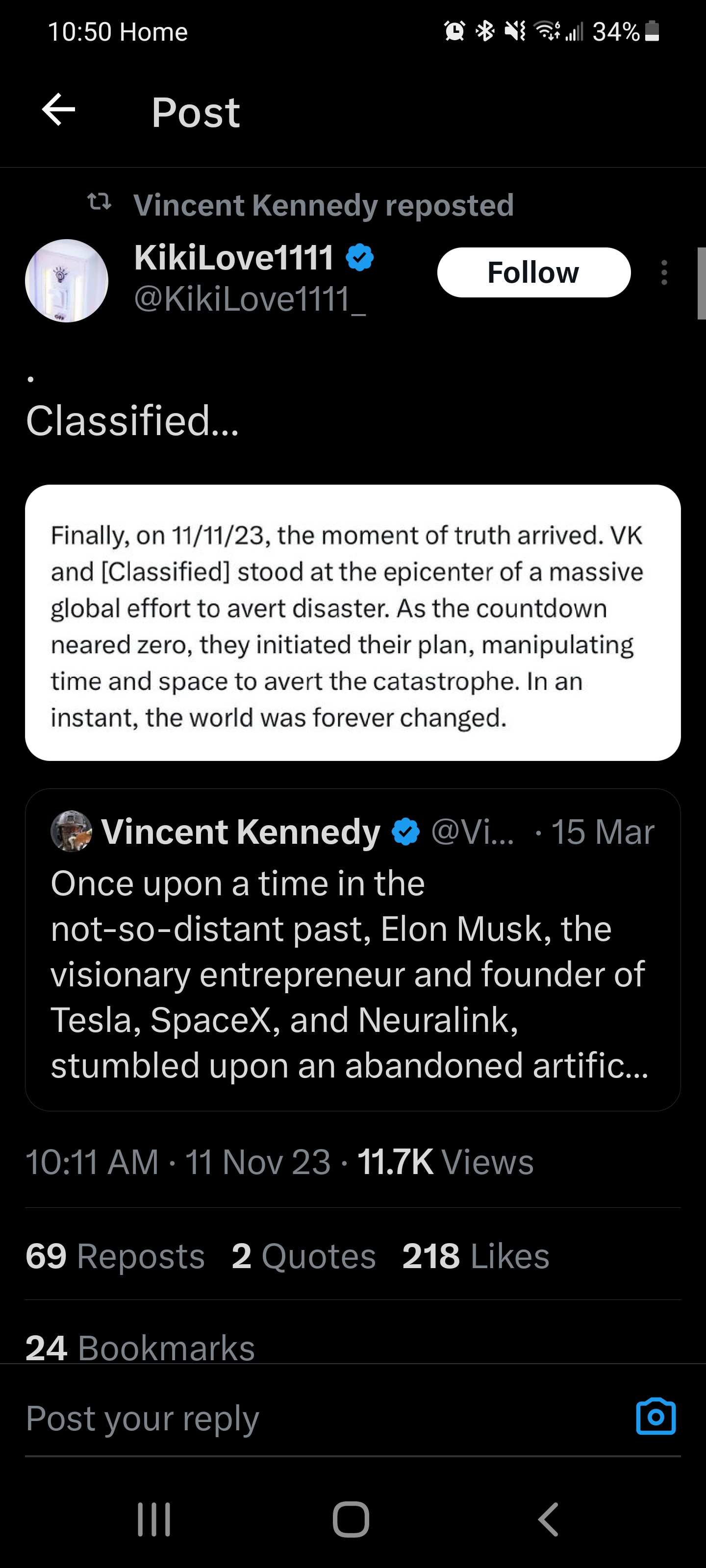Tap the back arrow beside Post

[x=58, y=110]
